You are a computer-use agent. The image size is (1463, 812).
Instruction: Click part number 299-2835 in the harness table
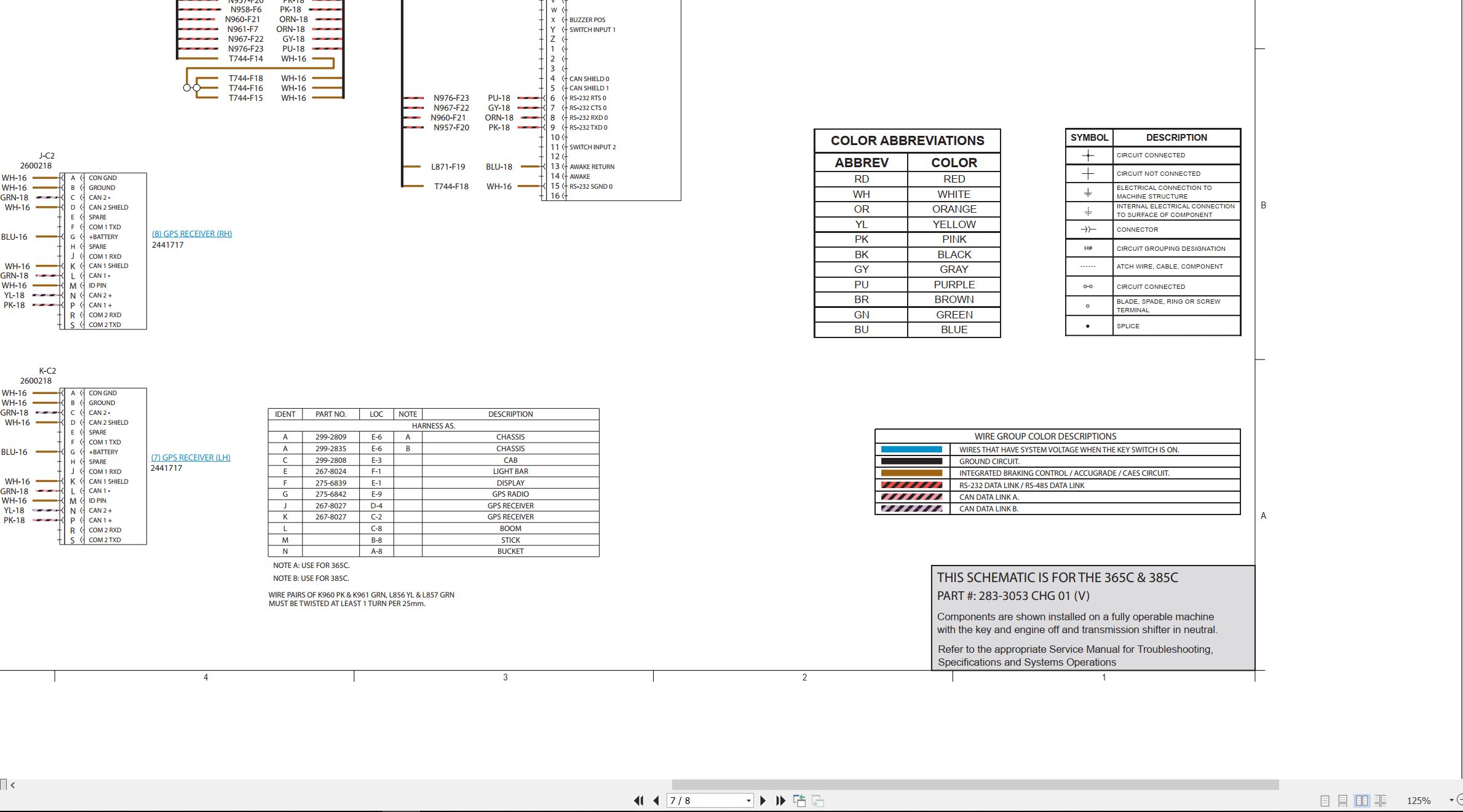331,449
